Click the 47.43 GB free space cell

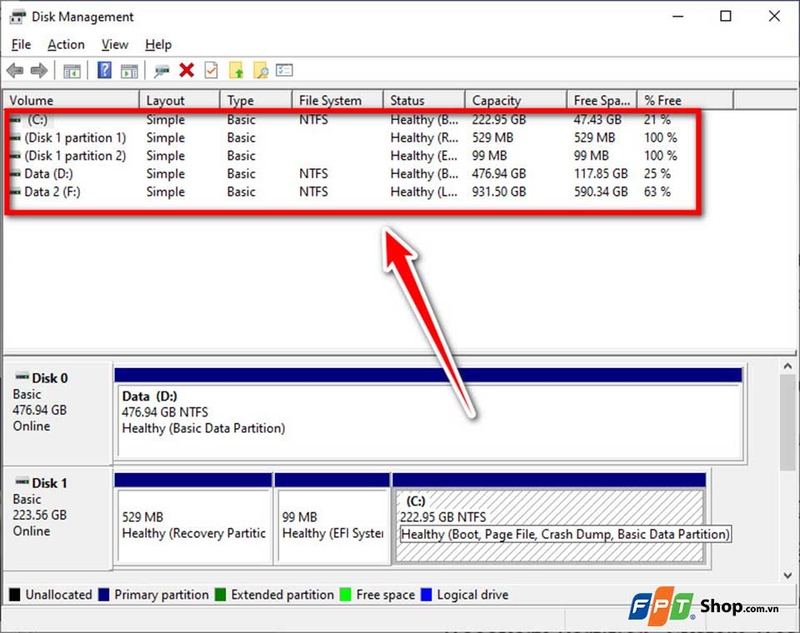tap(597, 120)
